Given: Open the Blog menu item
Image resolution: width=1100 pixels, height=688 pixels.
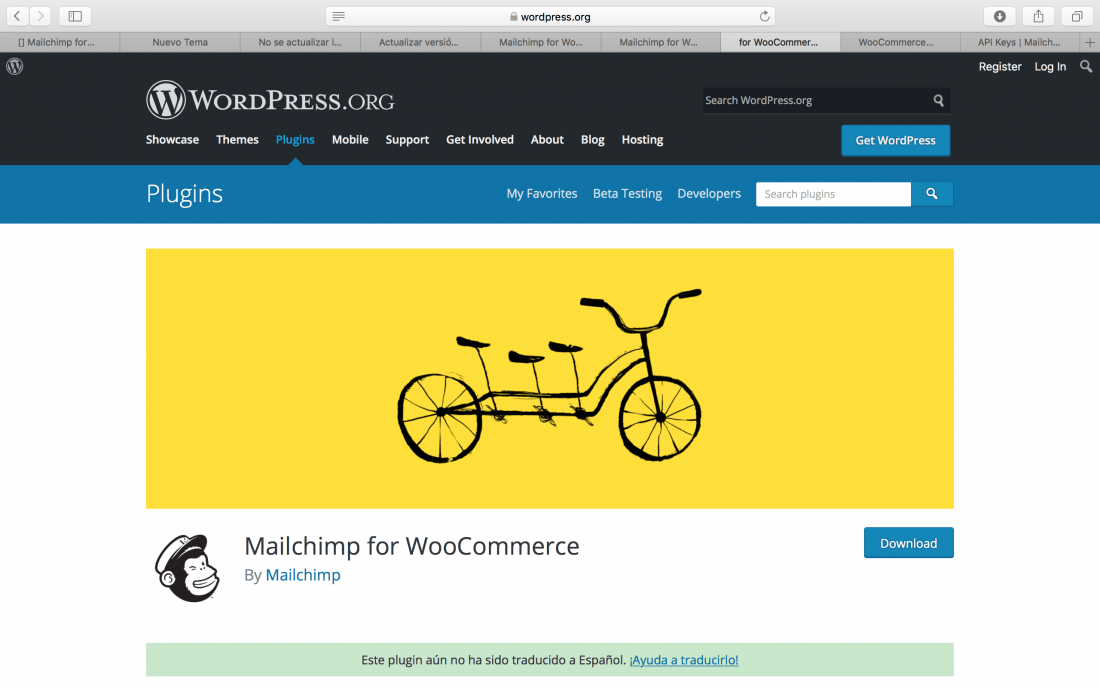Looking at the screenshot, I should tap(593, 140).
